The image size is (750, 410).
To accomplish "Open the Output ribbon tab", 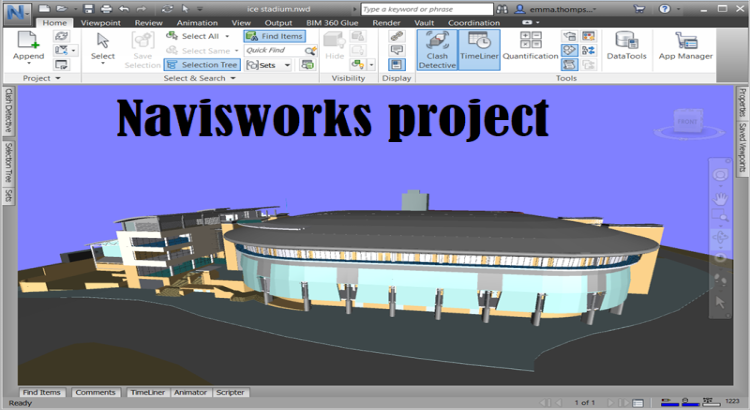I will (x=278, y=22).
